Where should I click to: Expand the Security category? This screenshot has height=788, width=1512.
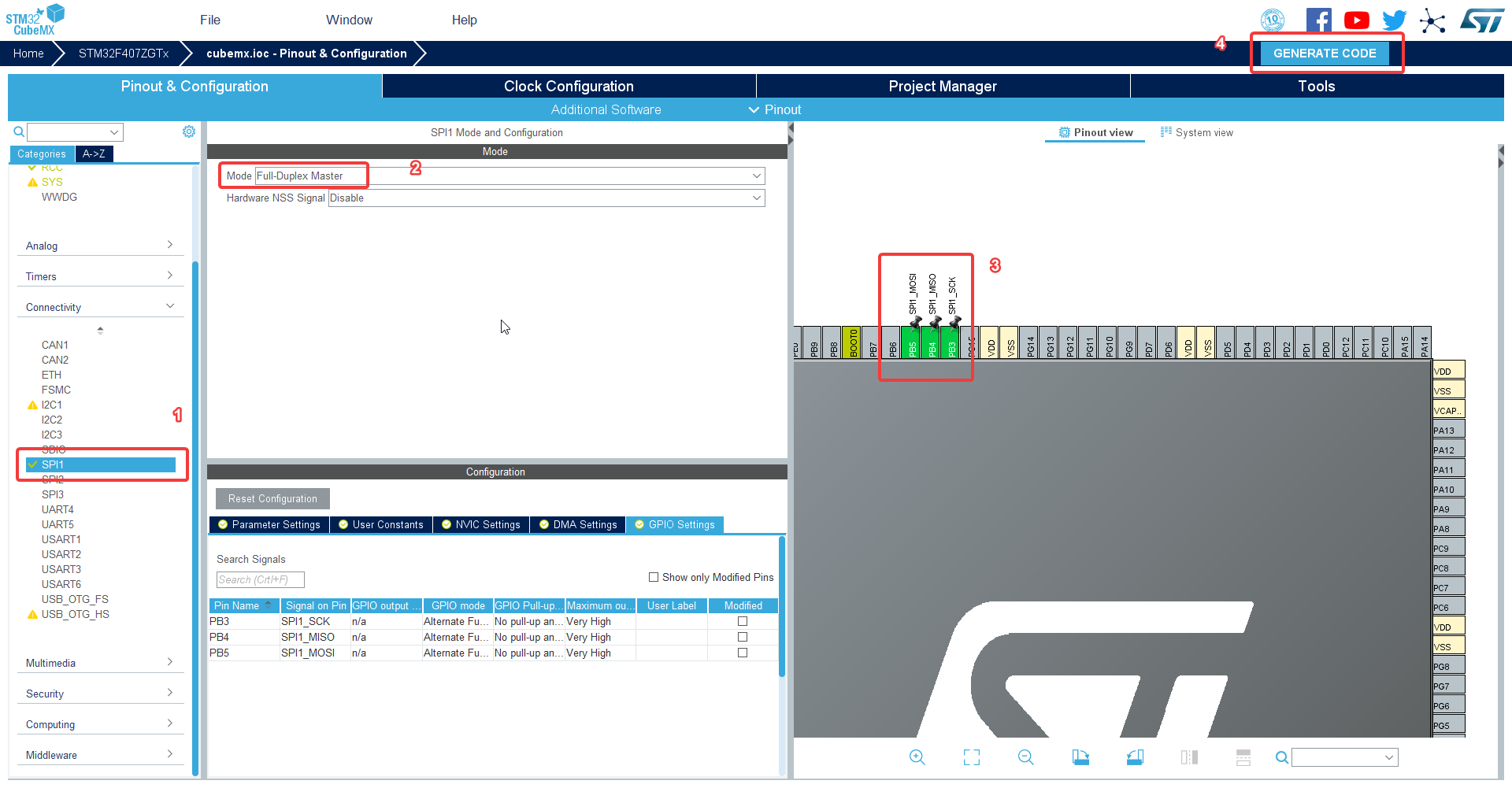tap(100, 694)
